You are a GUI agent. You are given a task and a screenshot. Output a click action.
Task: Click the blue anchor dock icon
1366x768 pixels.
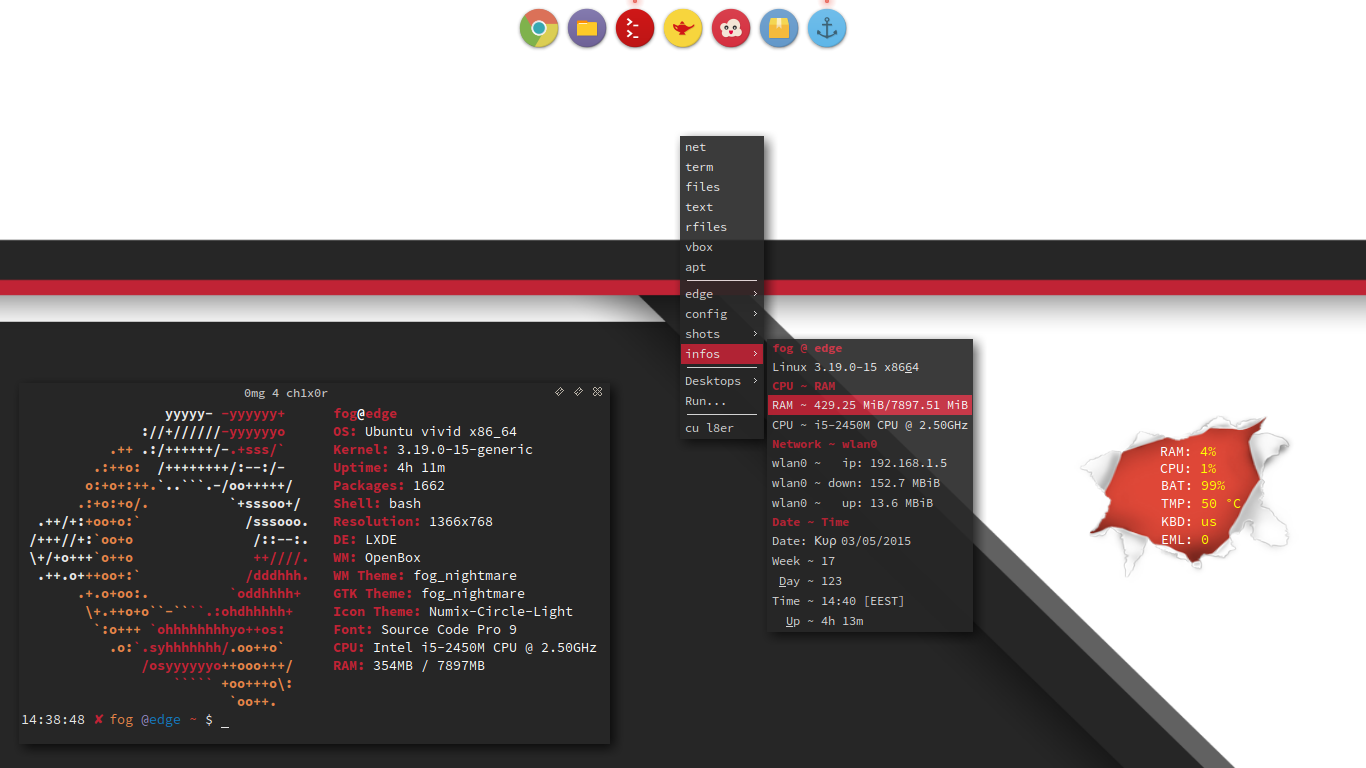pyautogui.click(x=827, y=28)
